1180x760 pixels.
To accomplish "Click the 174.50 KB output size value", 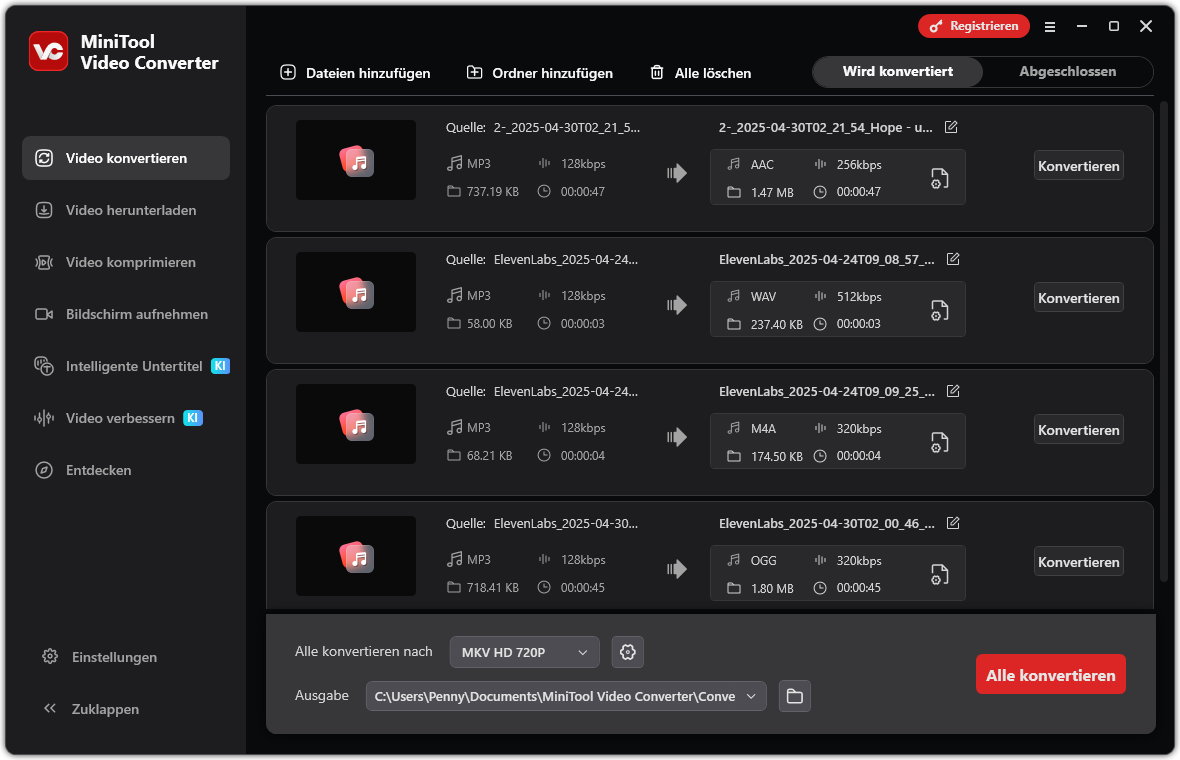I will 777,457.
